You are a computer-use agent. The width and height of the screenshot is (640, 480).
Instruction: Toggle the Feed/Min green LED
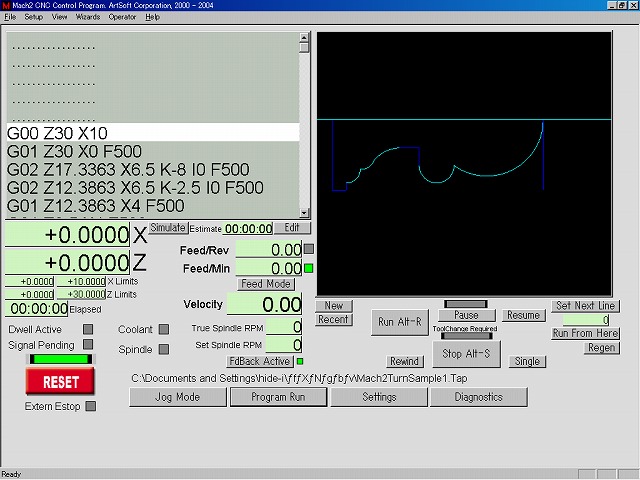(x=309, y=268)
